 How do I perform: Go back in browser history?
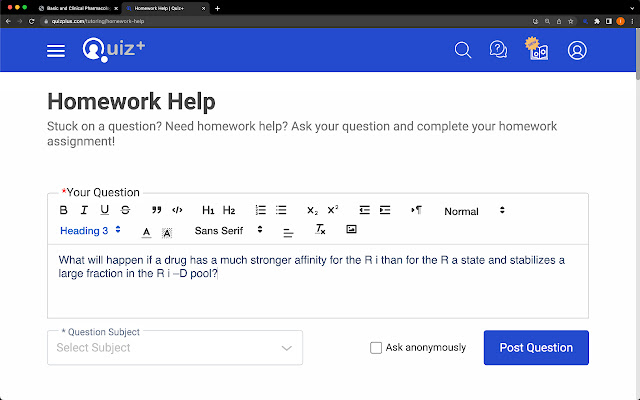8,21
